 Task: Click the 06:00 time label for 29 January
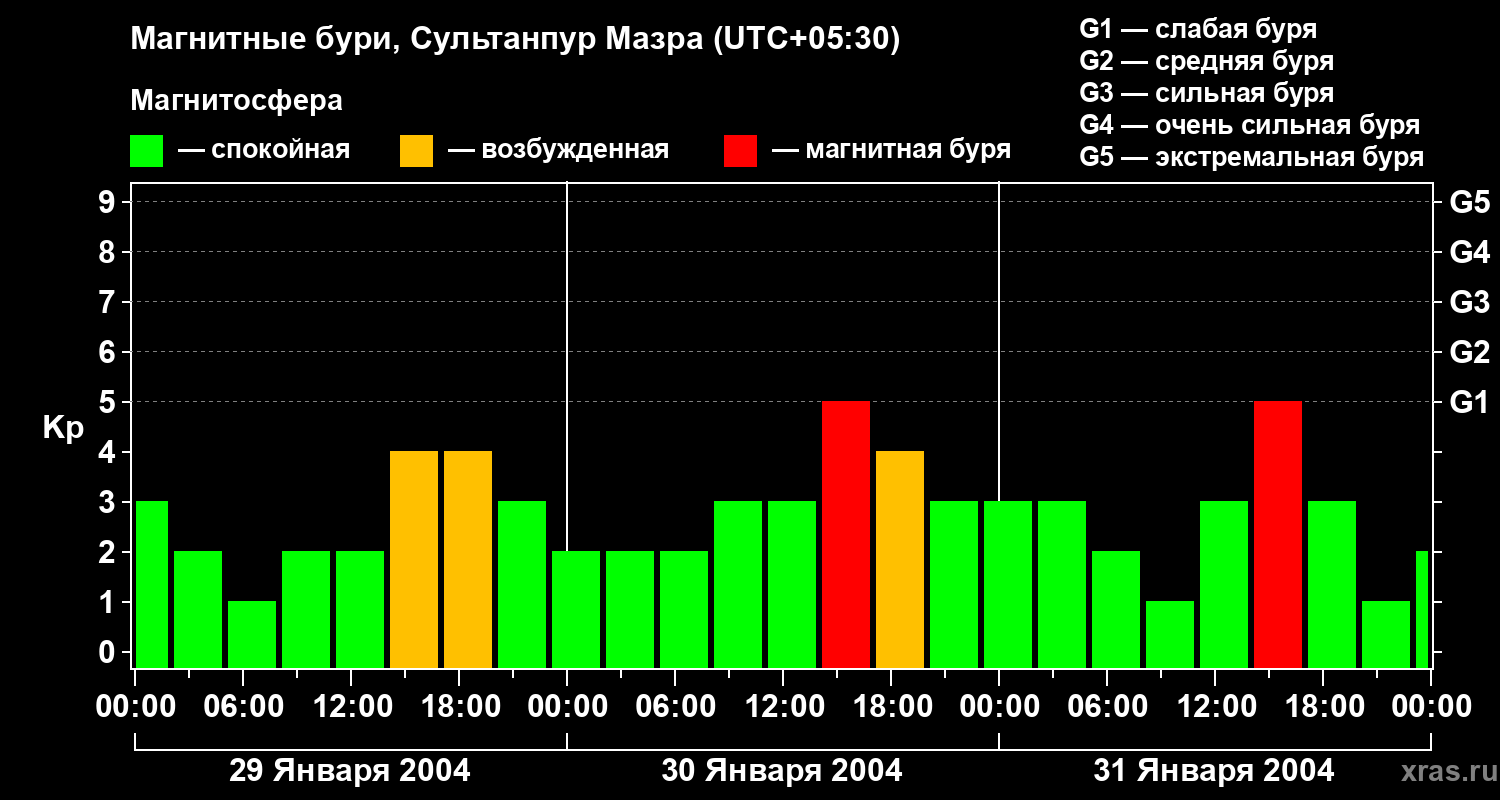tap(243, 707)
